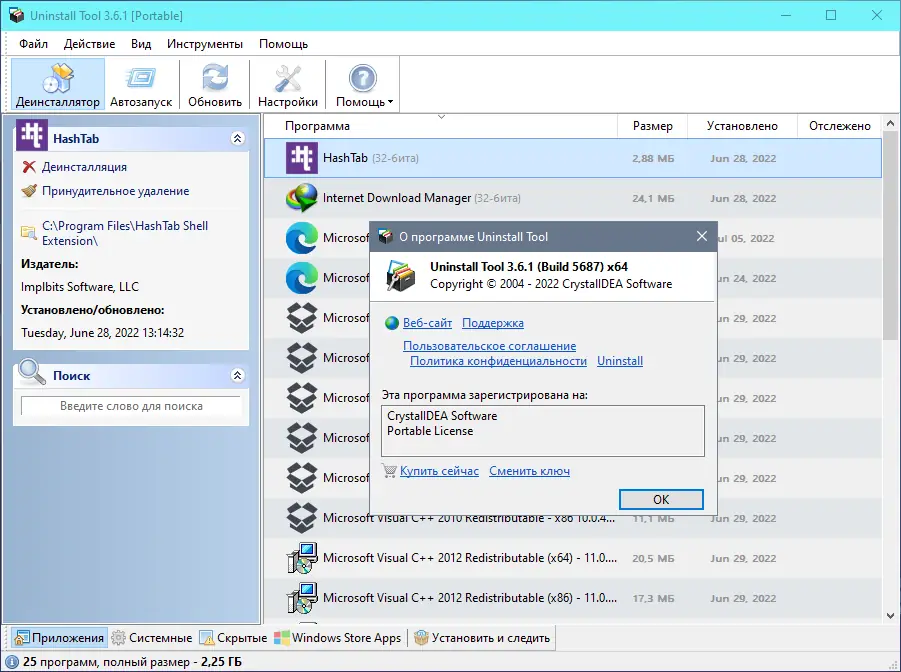Viewport: 901px width, 672px height.
Task: Select Visual C++ 2010 Redistributable x86 row
Action: 572,519
